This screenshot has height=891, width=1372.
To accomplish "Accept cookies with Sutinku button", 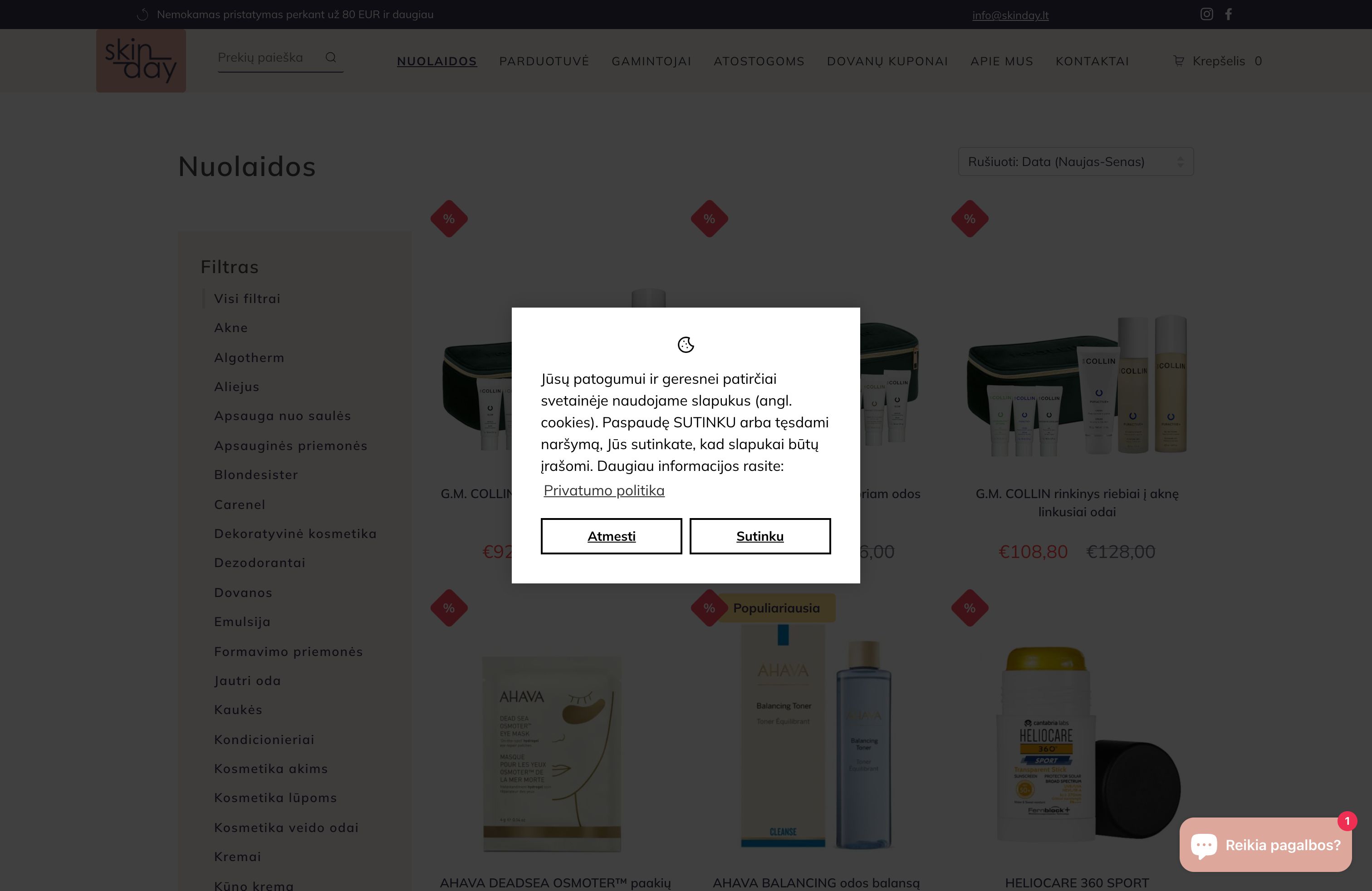I will [x=760, y=536].
